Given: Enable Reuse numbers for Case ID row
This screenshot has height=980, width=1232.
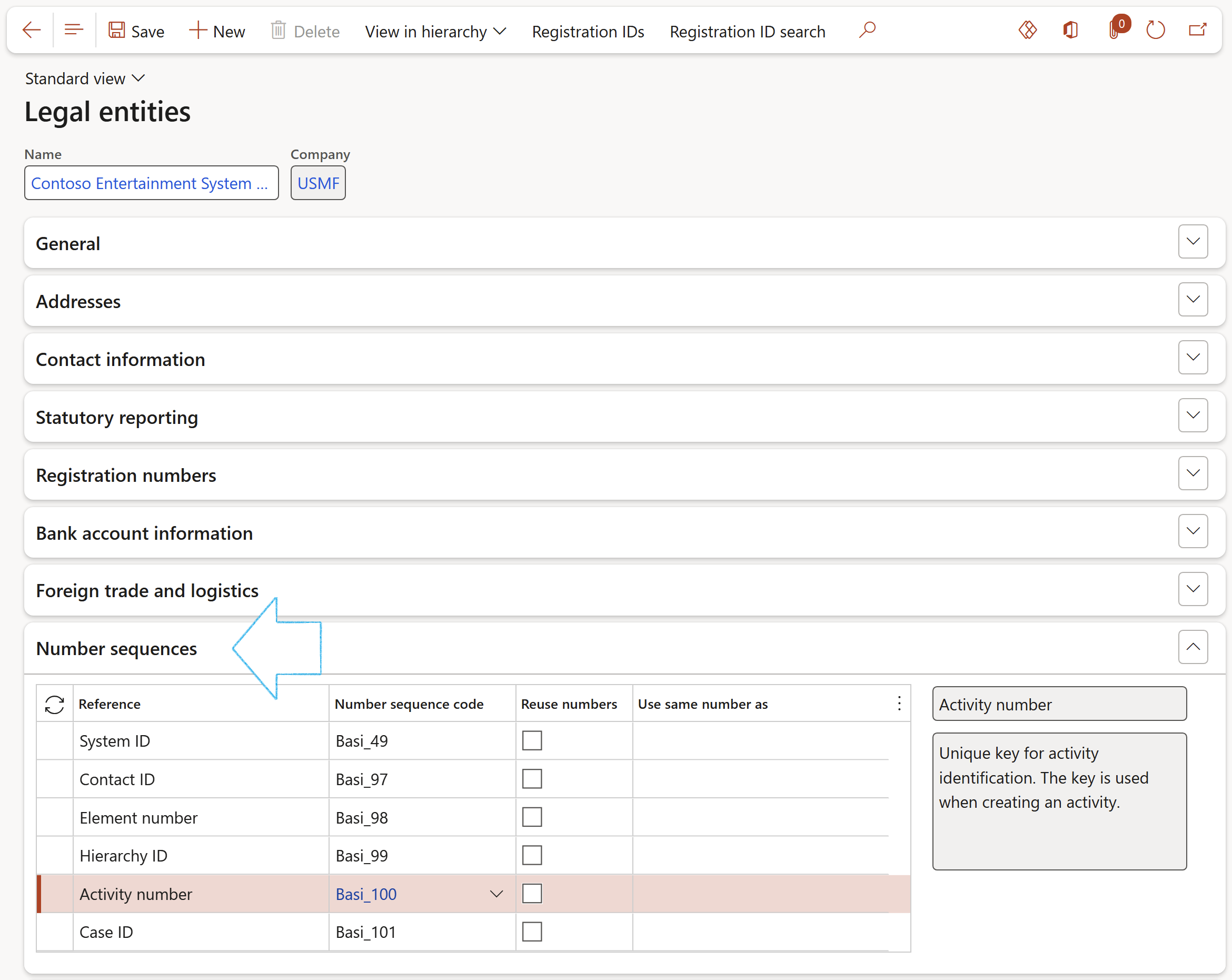Looking at the screenshot, I should point(531,932).
